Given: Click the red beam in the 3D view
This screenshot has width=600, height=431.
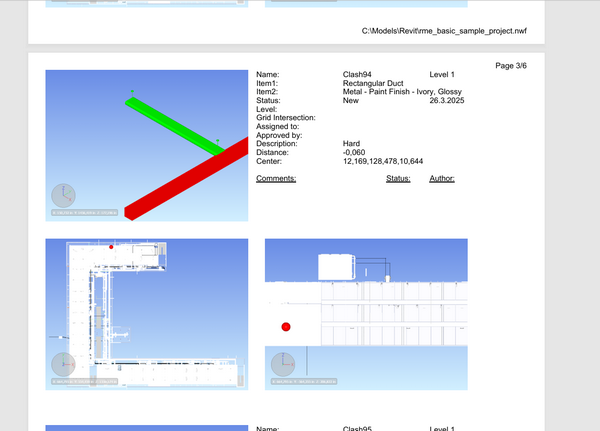Looking at the screenshot, I should pos(186,180).
